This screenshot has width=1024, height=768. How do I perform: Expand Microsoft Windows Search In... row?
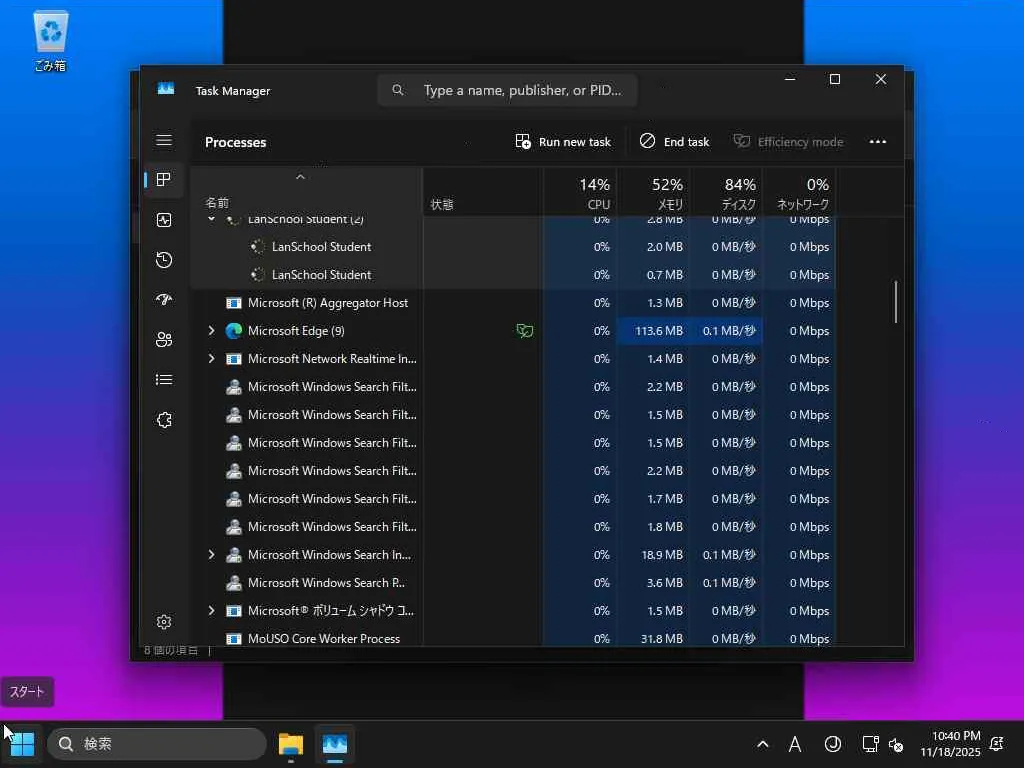click(211, 554)
